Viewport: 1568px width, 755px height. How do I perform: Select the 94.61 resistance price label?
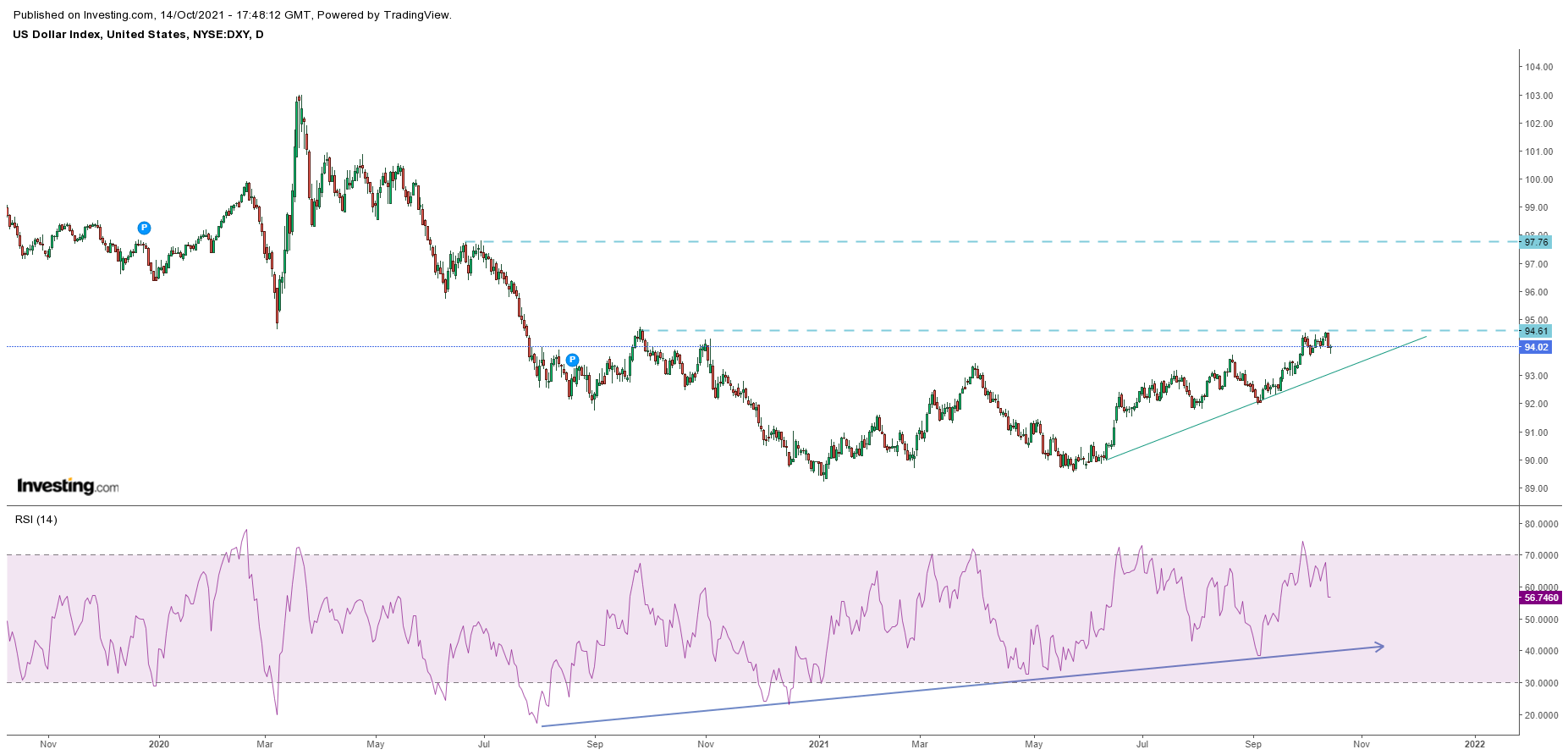click(x=1536, y=331)
